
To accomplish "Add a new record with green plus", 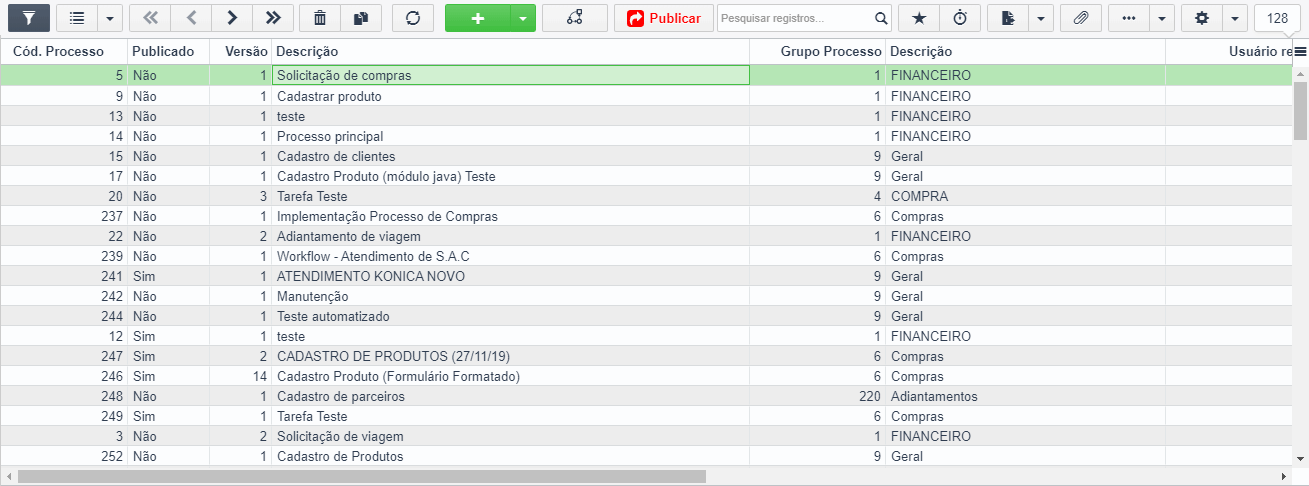I will click(x=477, y=18).
